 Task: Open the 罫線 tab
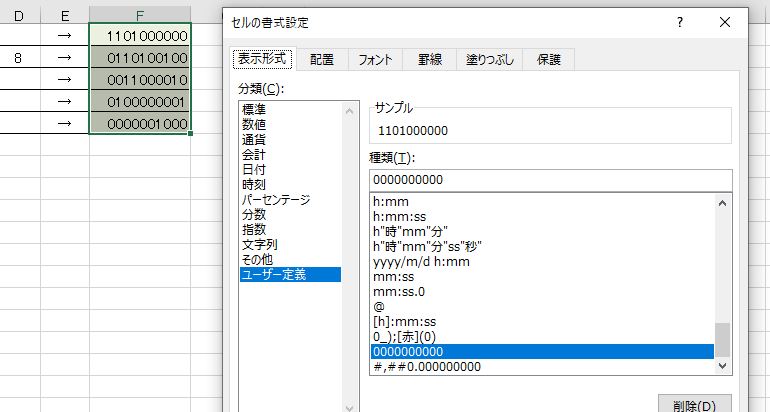tap(430, 59)
